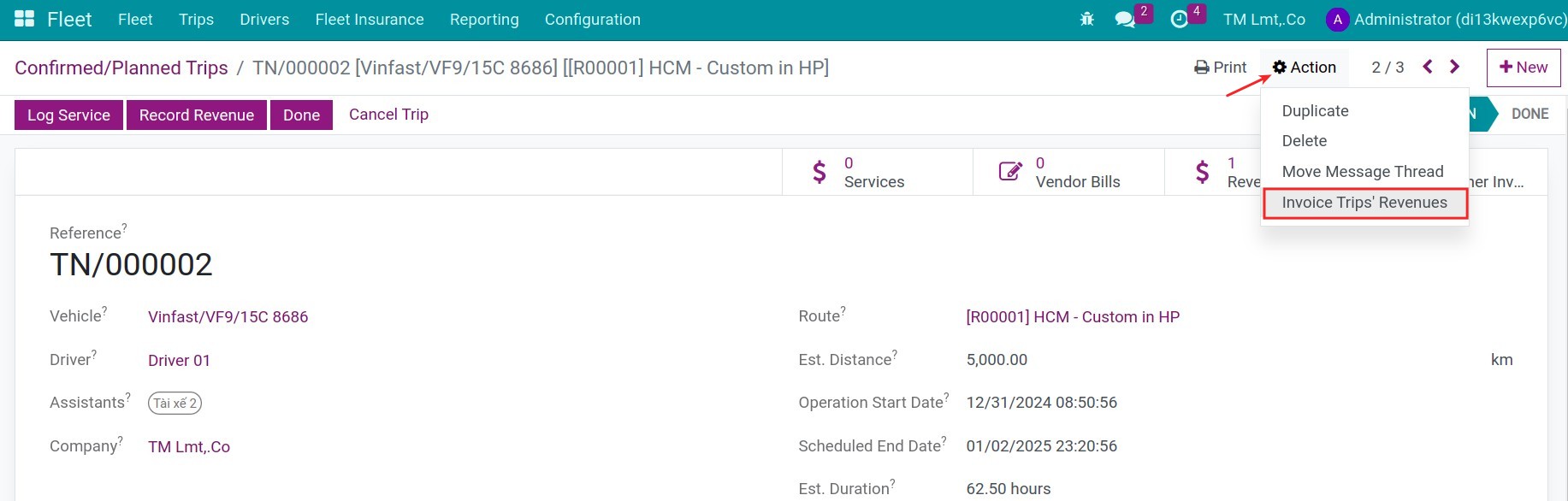
Task: Set trip status to DONE stage
Action: pos(1529,114)
